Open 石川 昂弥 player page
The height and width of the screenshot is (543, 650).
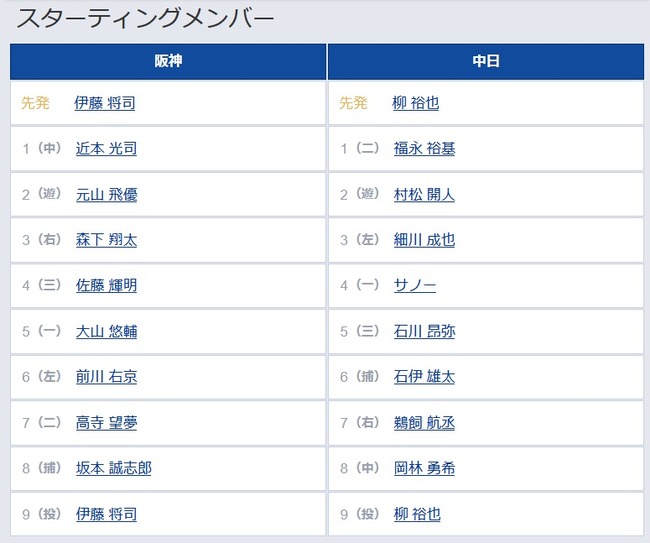[x=424, y=332]
